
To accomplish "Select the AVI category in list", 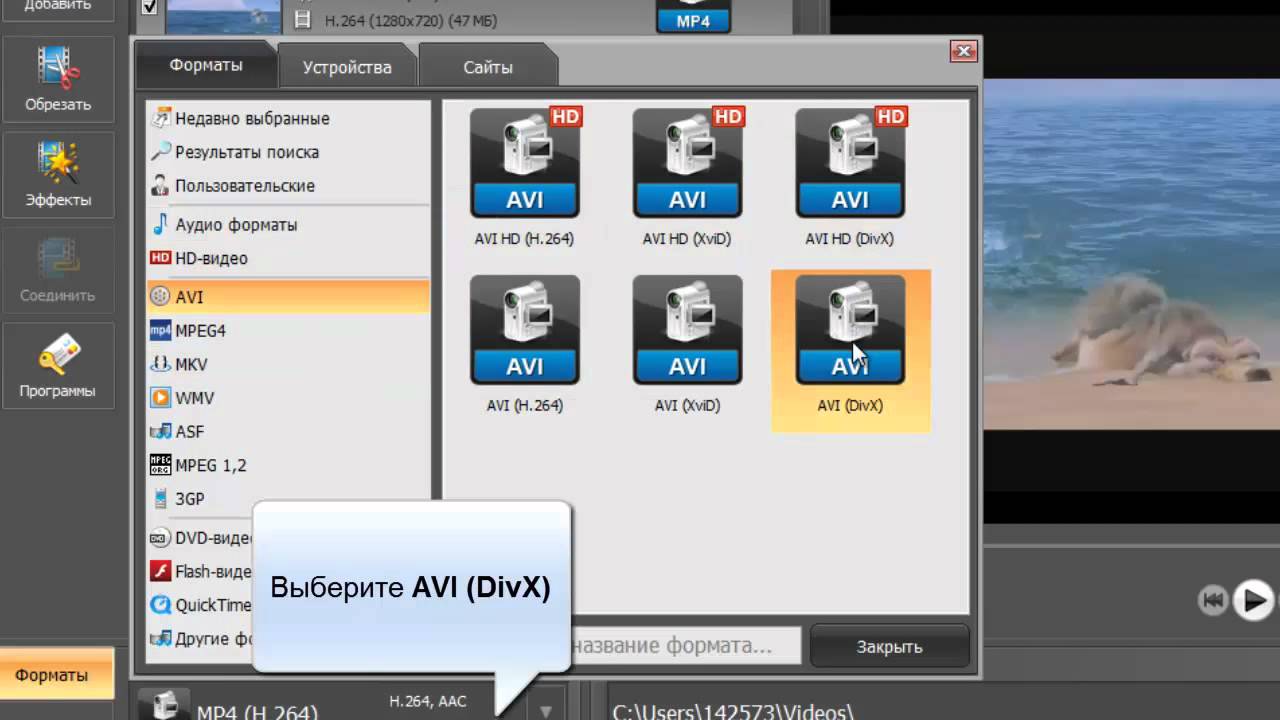I will (x=289, y=297).
